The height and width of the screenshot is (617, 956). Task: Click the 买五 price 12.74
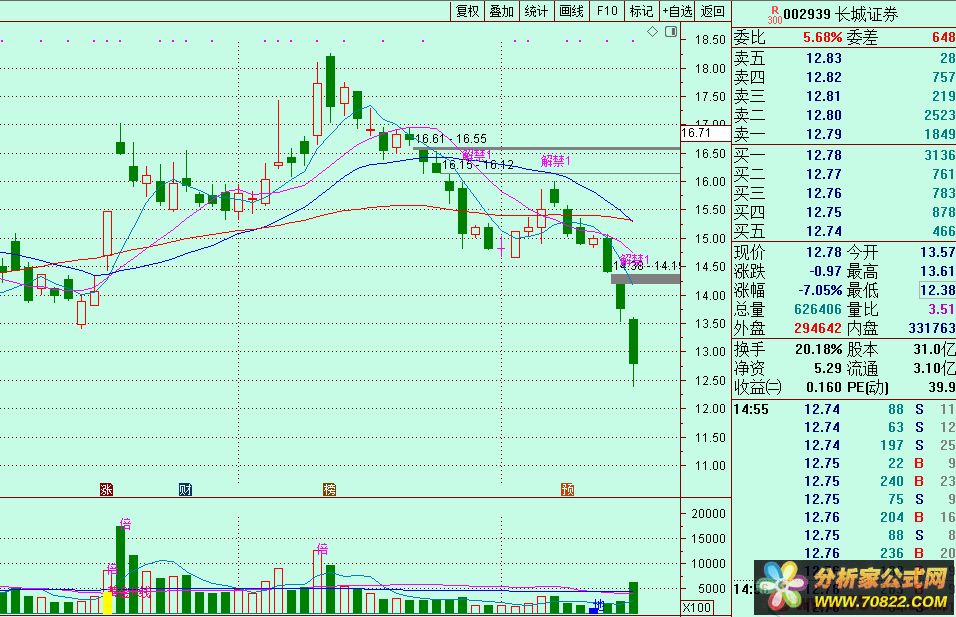coord(824,231)
